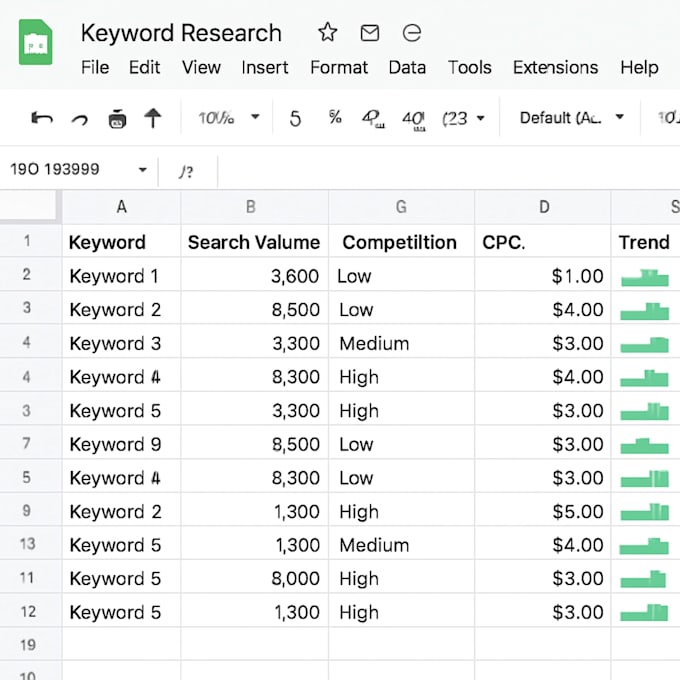Click the High cell in the 8,000 row
The image size is (680, 680).
pos(402,578)
